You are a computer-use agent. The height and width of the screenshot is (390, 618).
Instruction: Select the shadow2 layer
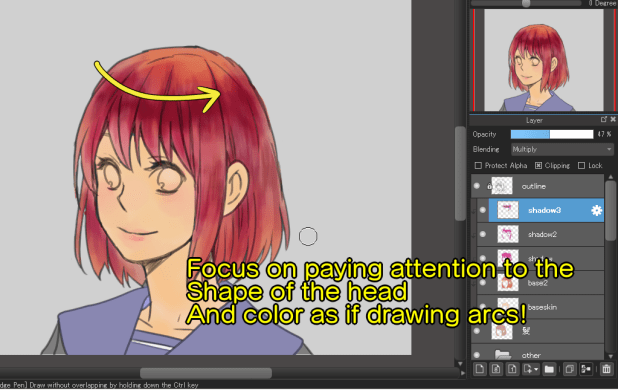pos(540,234)
